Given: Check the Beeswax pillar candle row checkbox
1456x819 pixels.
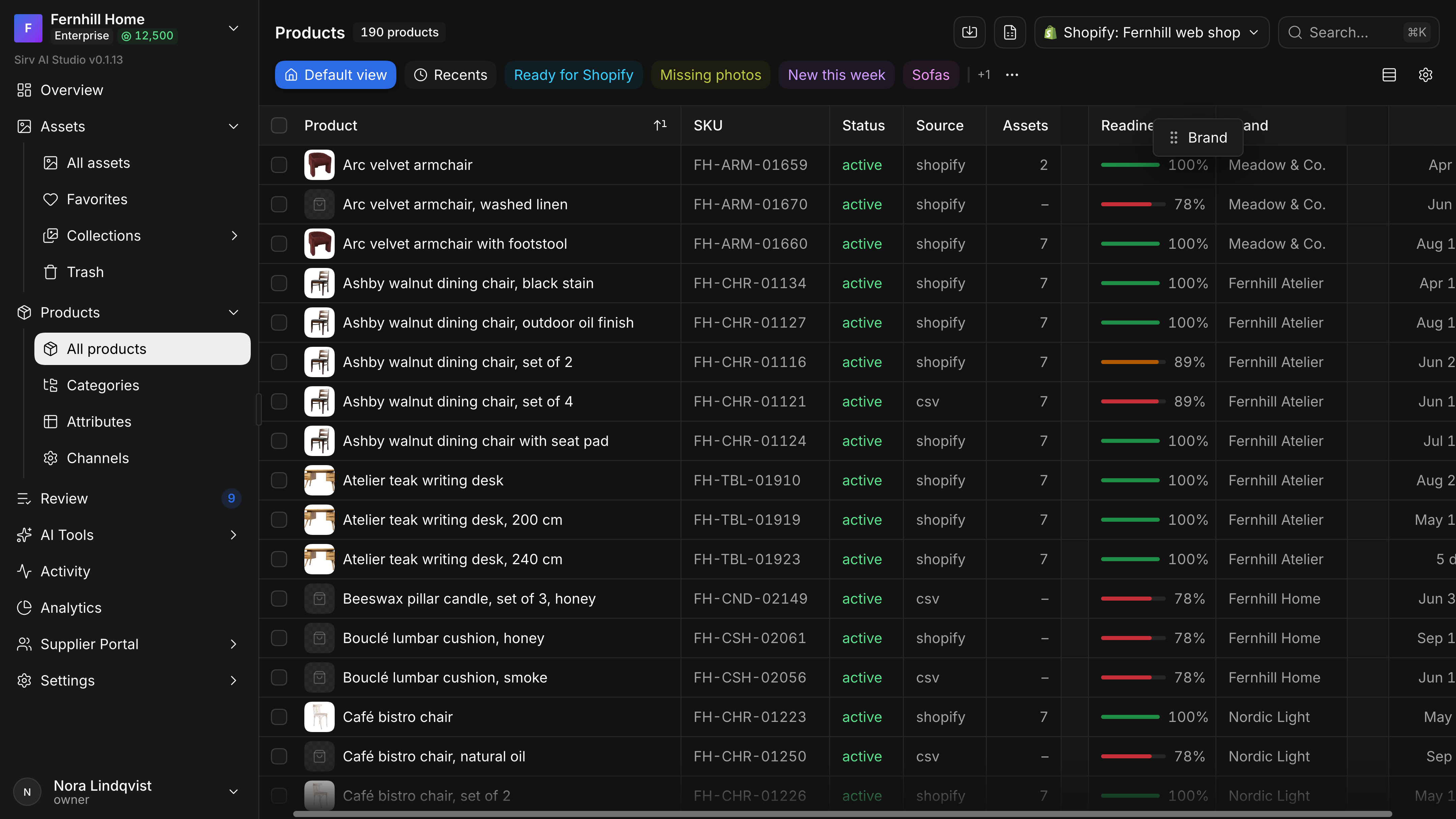Looking at the screenshot, I should coord(279,598).
